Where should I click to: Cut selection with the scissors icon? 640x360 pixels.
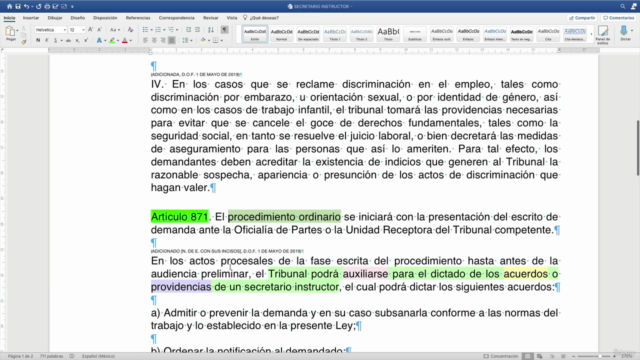[24, 29]
